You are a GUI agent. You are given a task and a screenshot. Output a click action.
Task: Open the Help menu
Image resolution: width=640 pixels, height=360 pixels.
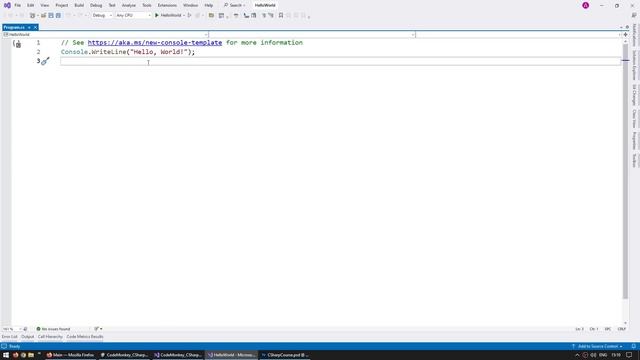click(x=209, y=5)
